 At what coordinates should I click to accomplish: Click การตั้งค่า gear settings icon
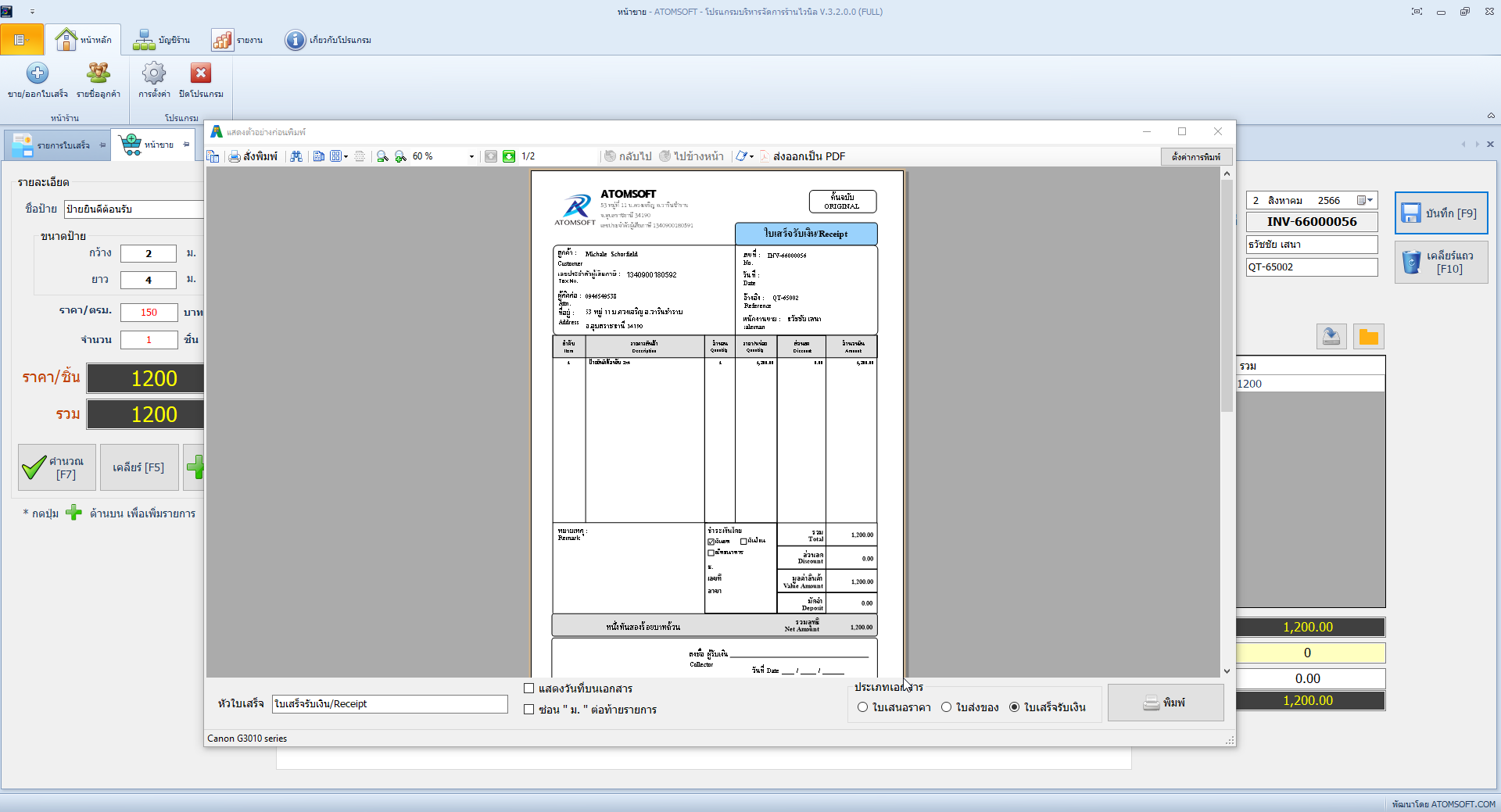point(154,73)
